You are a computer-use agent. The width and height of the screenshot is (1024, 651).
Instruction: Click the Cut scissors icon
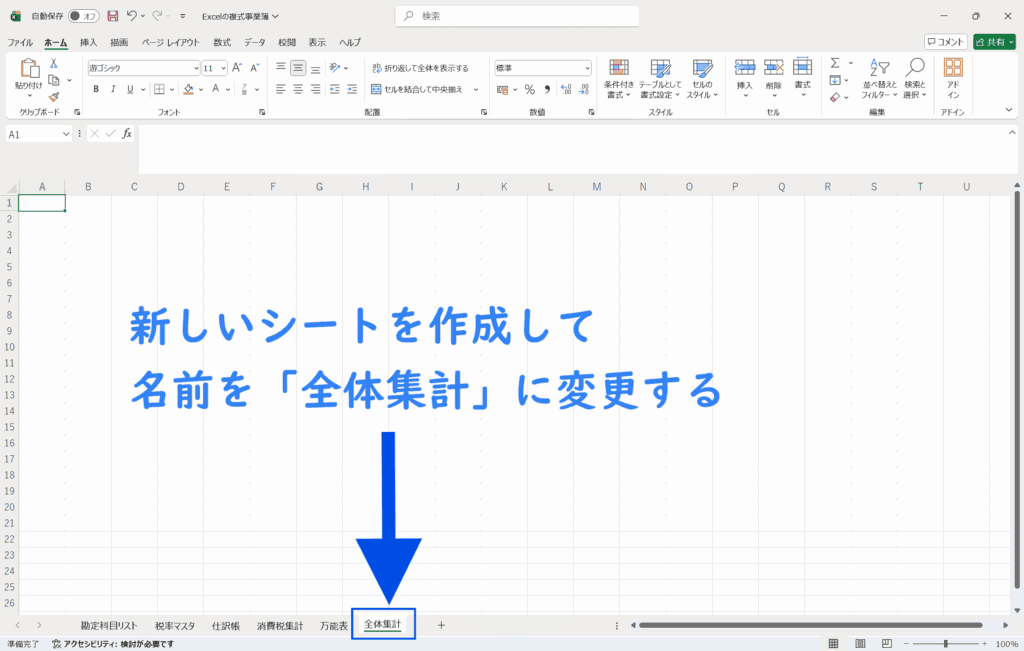[53, 63]
